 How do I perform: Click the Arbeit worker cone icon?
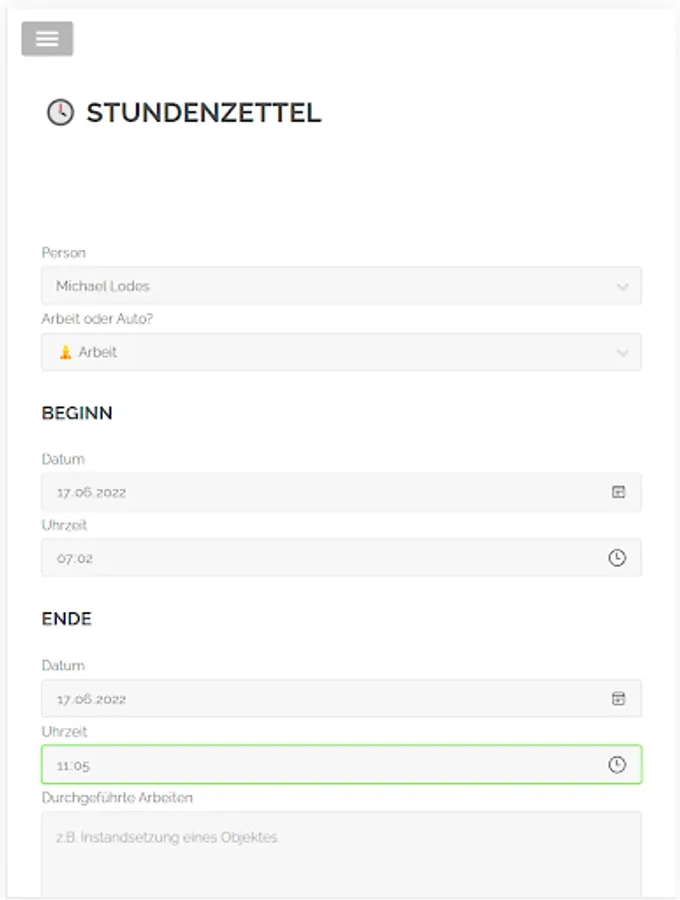pos(66,352)
